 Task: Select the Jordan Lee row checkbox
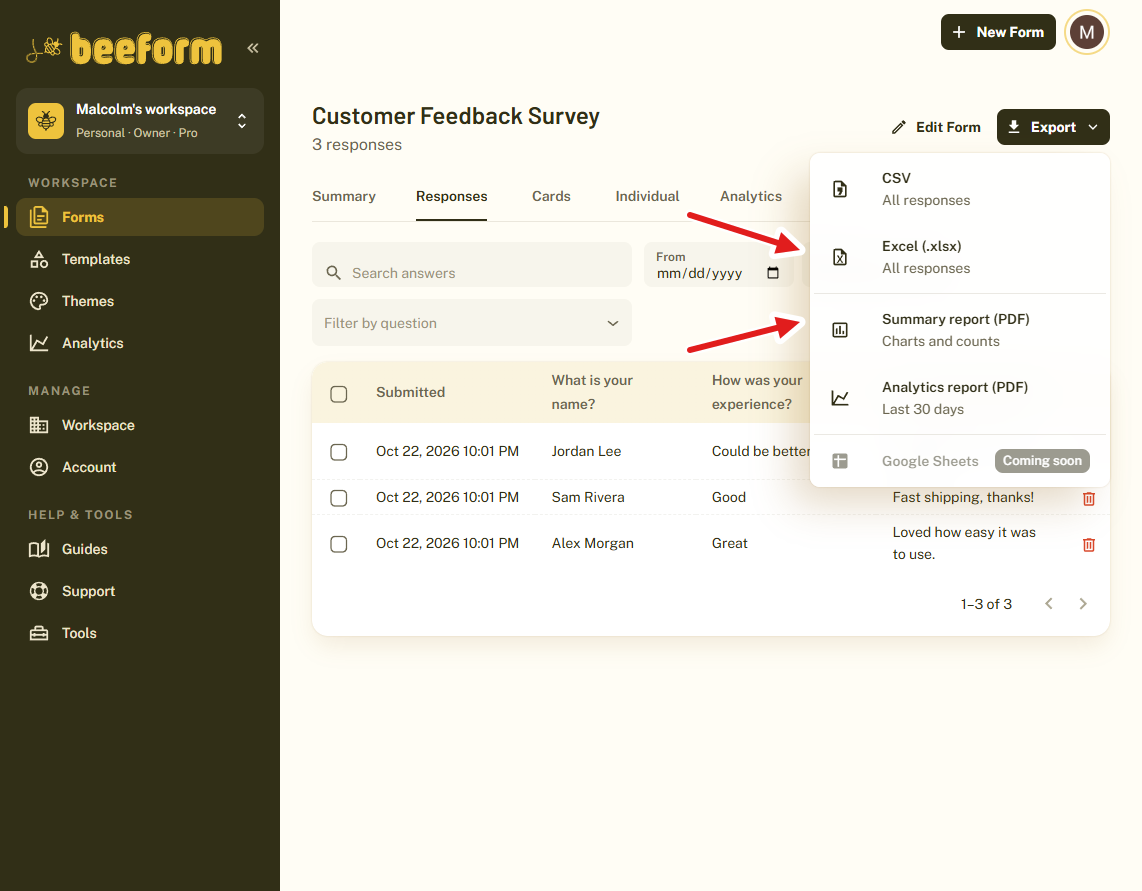click(x=339, y=452)
